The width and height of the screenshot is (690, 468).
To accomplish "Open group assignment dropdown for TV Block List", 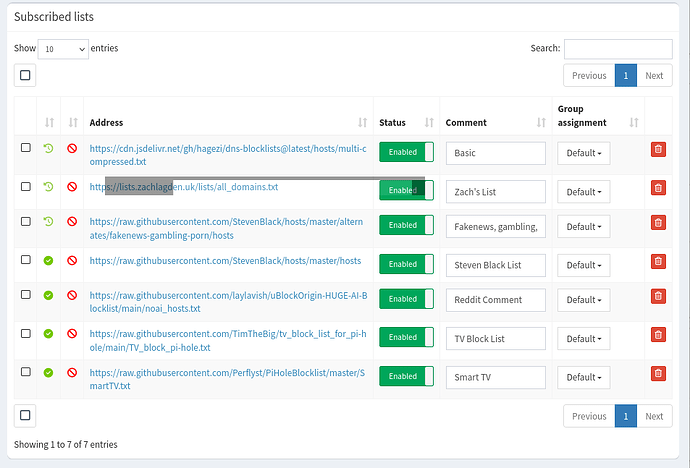I will pos(584,339).
